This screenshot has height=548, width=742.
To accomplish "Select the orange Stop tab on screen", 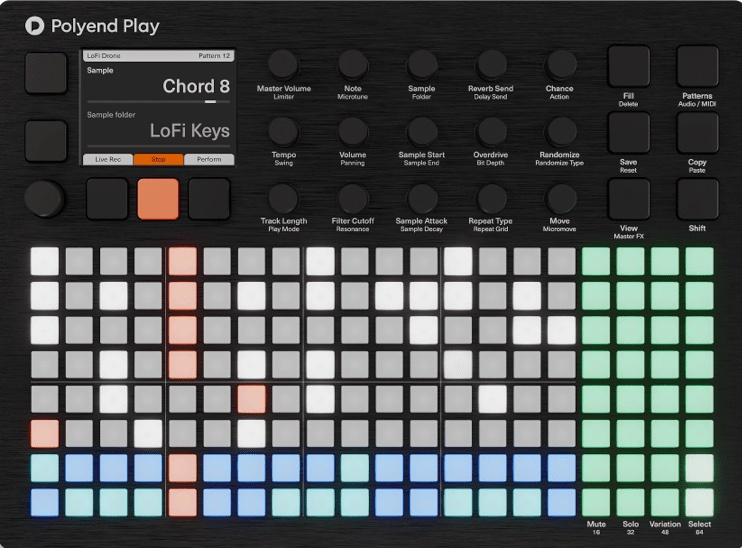I will tap(159, 159).
